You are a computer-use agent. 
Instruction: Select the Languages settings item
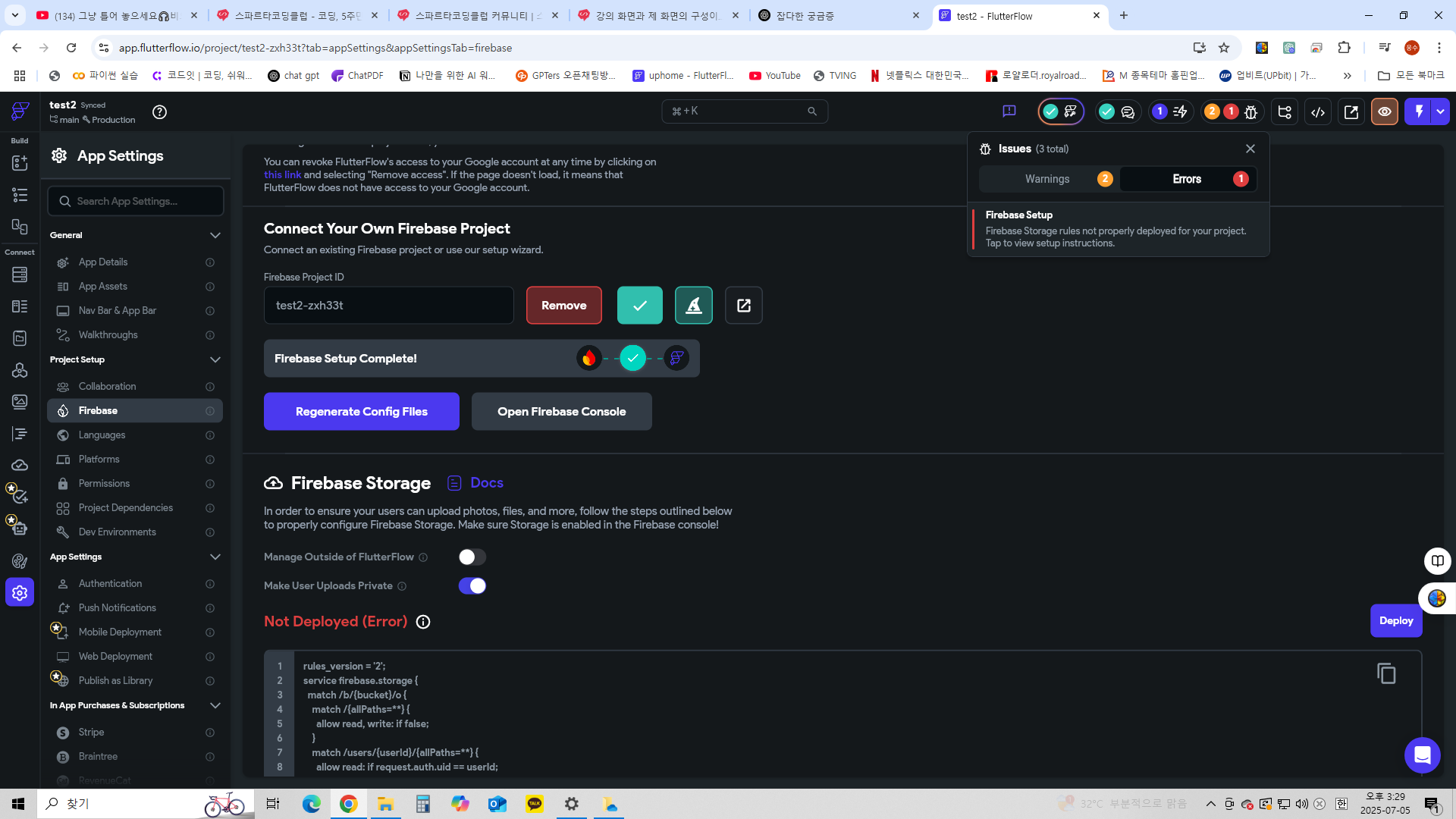pyautogui.click(x=135, y=435)
